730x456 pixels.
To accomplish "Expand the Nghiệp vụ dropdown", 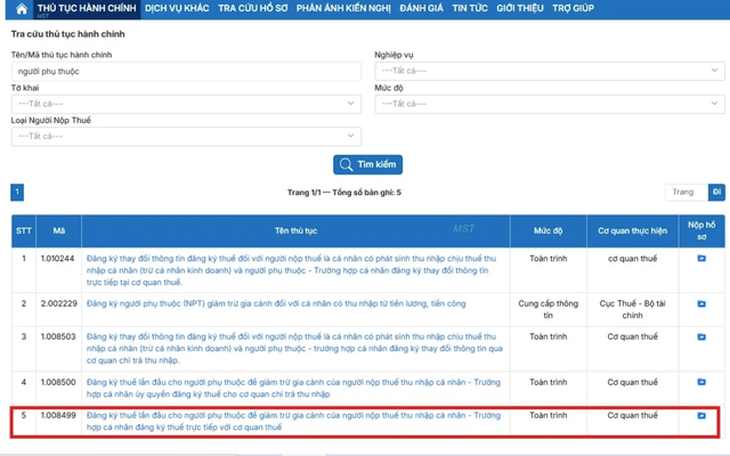I will coord(549,71).
